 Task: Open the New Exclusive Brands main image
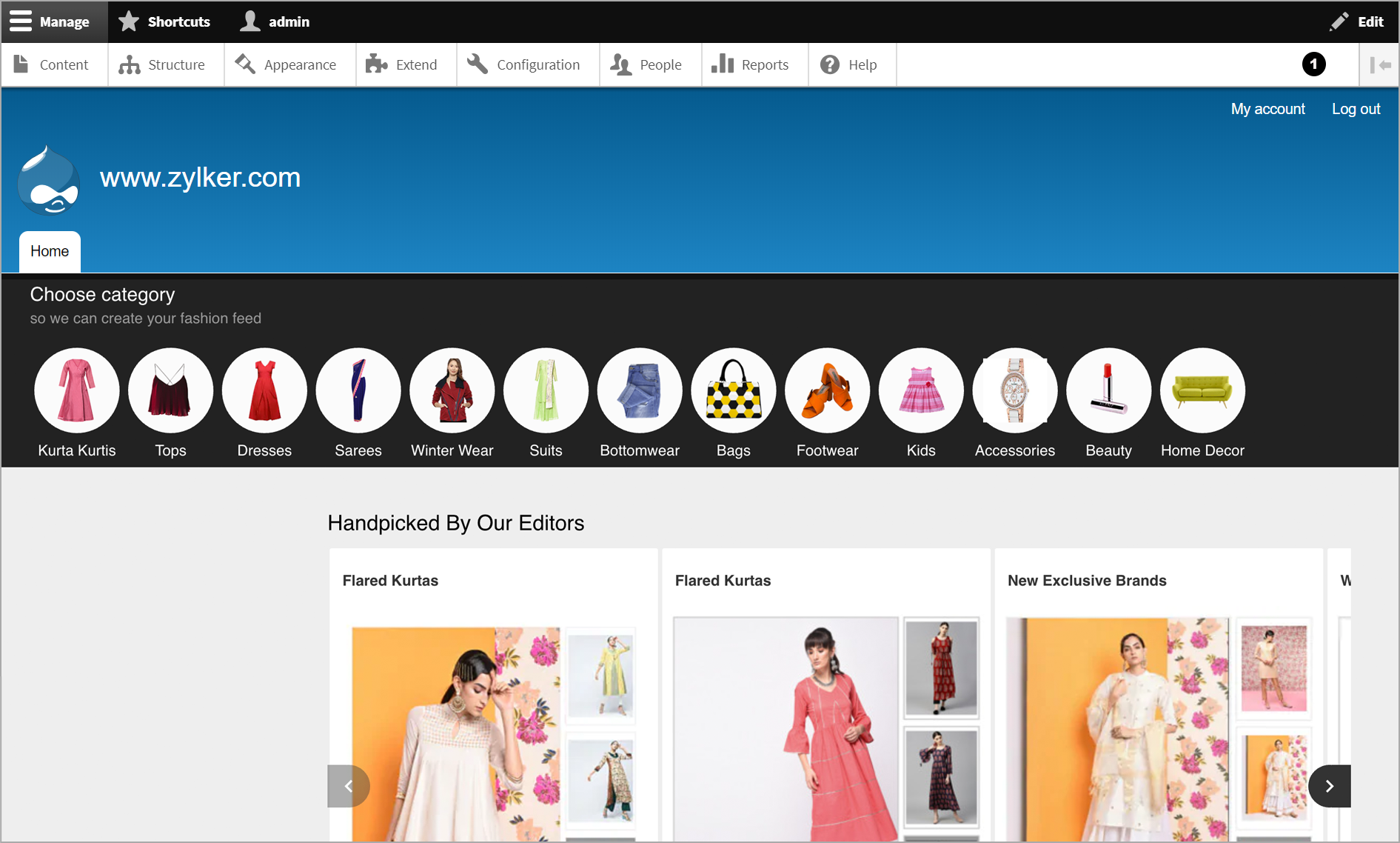tap(1116, 729)
